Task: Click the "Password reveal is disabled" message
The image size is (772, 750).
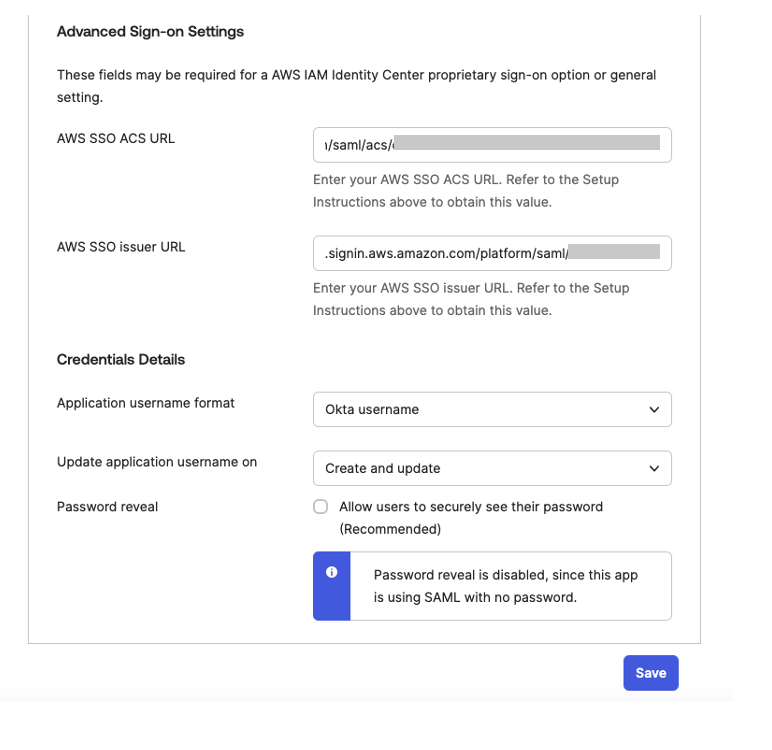Action: [505, 586]
